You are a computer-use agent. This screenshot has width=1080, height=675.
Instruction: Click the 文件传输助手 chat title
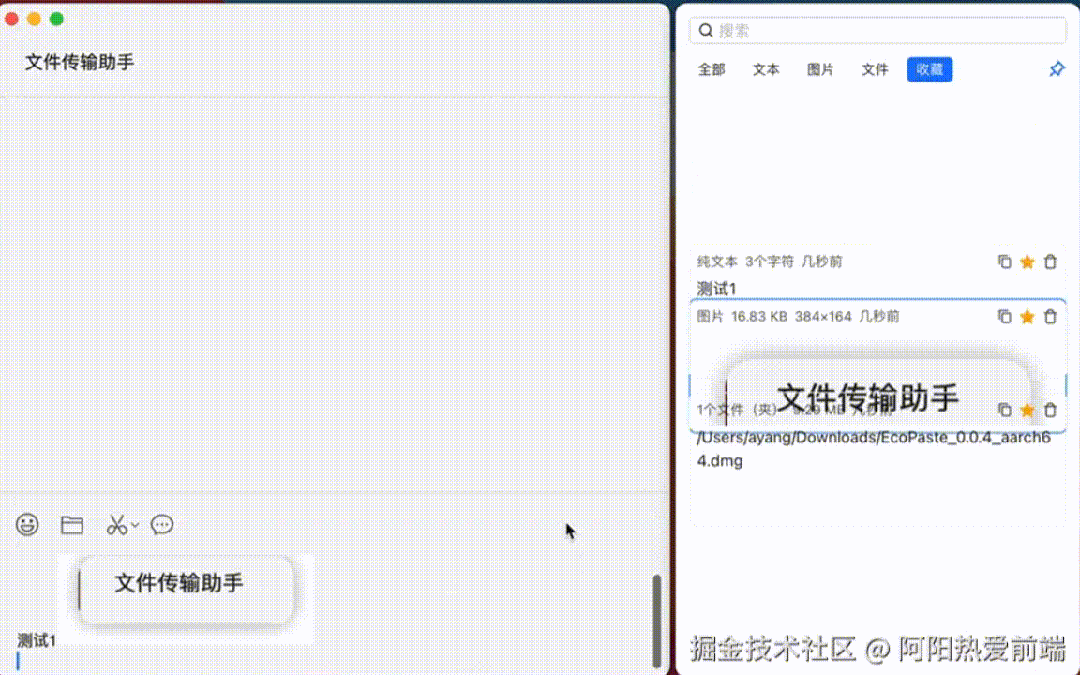(79, 62)
